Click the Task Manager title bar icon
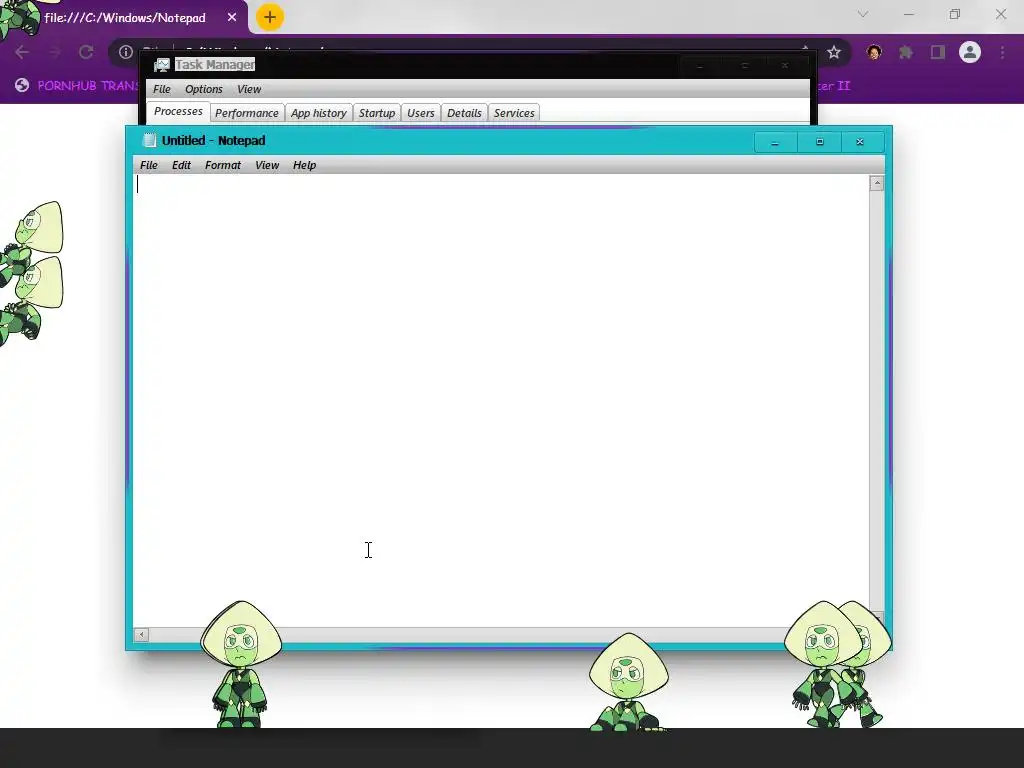1024x768 pixels. [161, 65]
